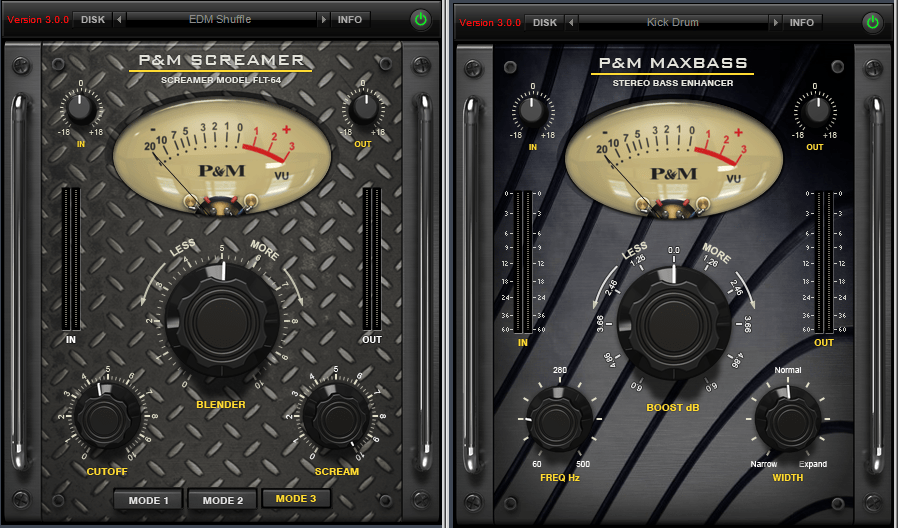This screenshot has height=528, width=898.
Task: Click the Screamer OUT gain knob
Action: pos(363,108)
